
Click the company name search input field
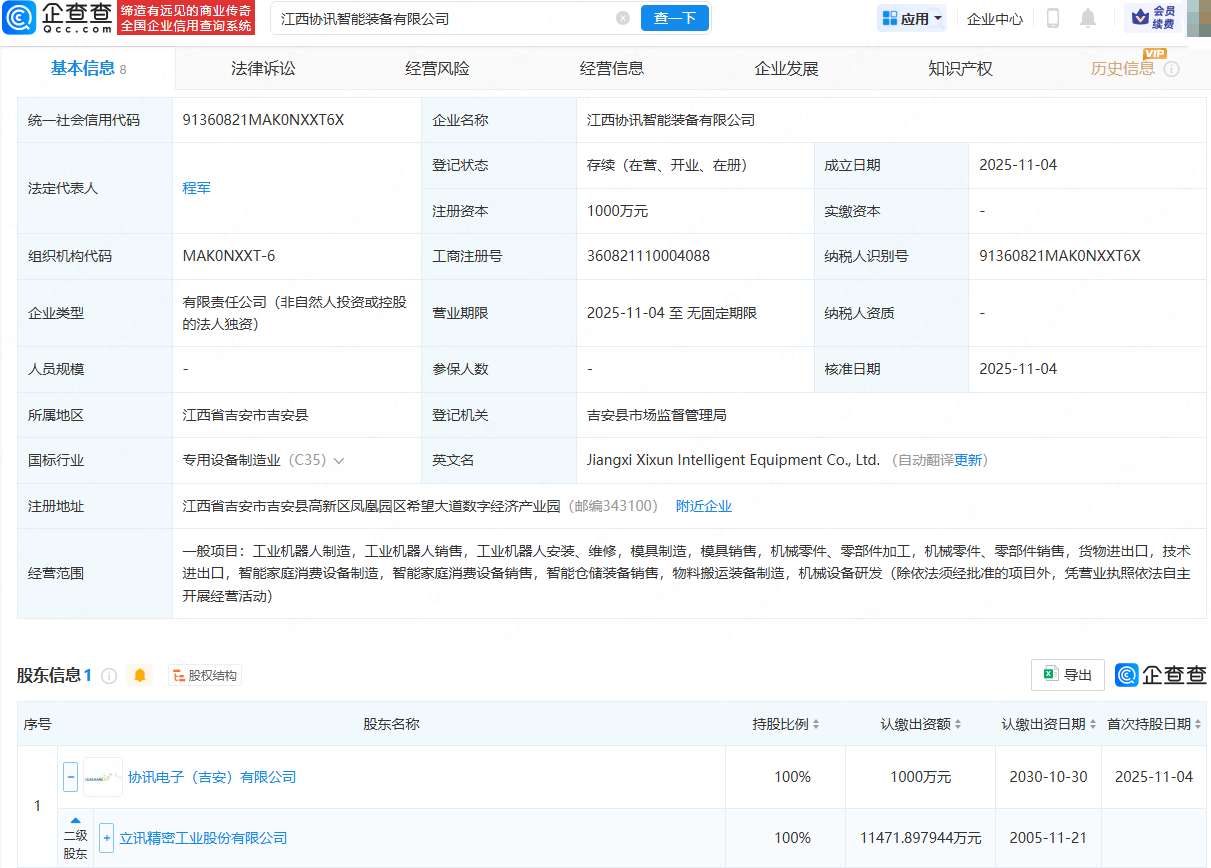point(440,18)
